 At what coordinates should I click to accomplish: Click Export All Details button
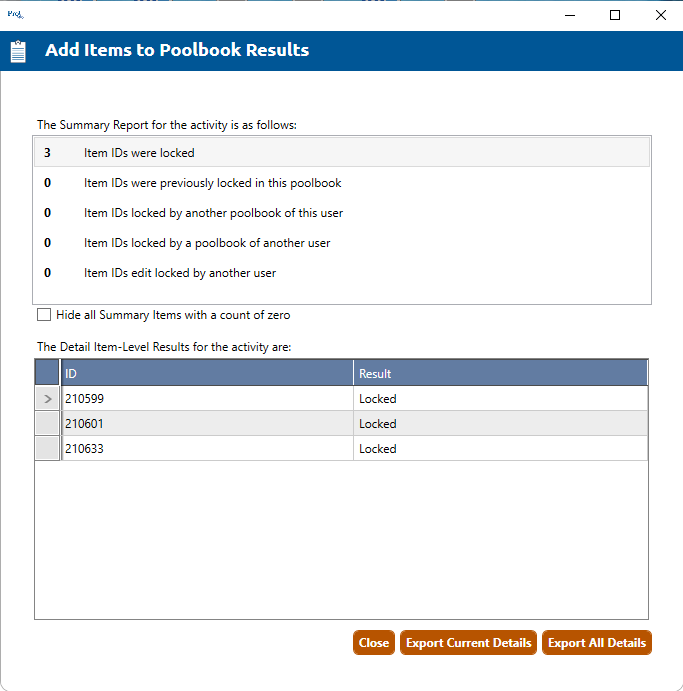pos(596,643)
